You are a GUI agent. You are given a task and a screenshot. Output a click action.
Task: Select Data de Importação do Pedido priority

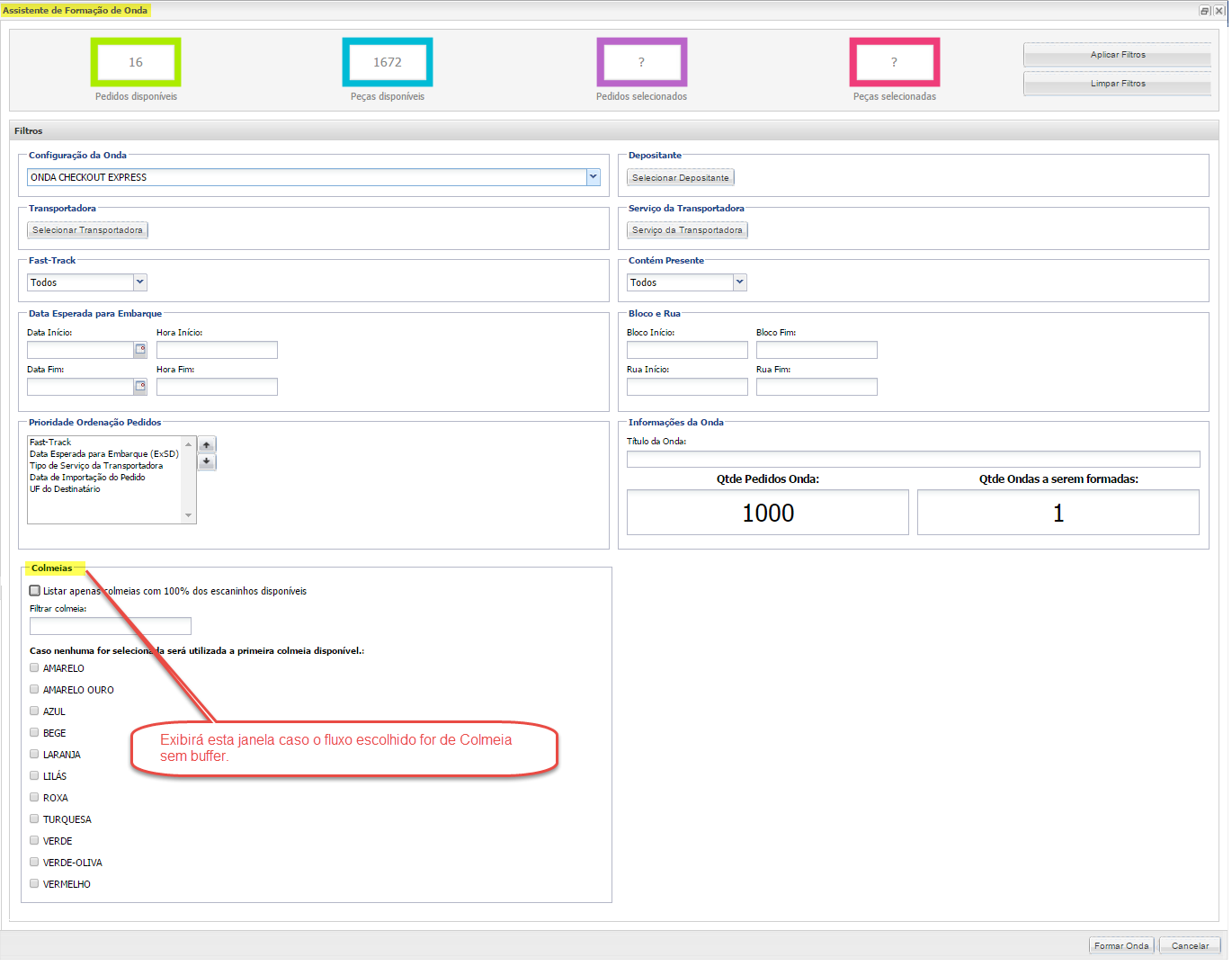pyautogui.click(x=87, y=478)
